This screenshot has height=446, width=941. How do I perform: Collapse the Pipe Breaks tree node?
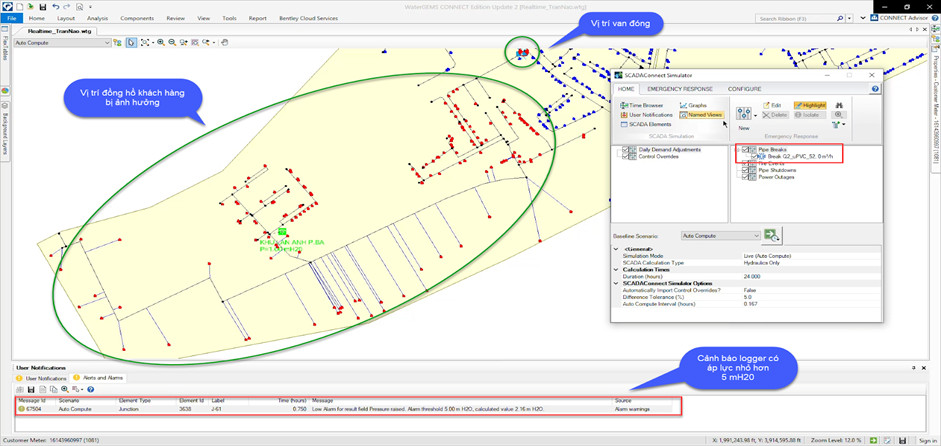[x=737, y=149]
